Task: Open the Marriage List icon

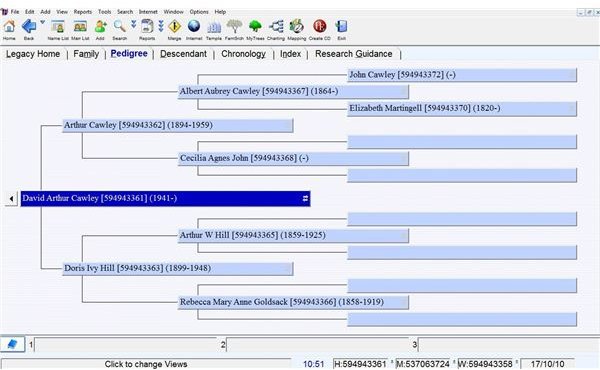Action: click(80, 27)
